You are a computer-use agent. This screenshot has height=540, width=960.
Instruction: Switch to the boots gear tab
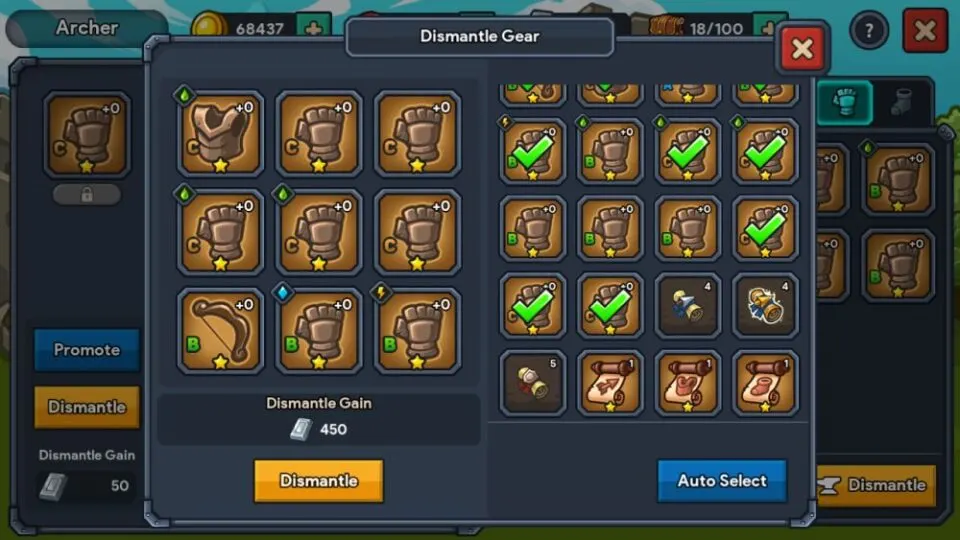[x=901, y=103]
